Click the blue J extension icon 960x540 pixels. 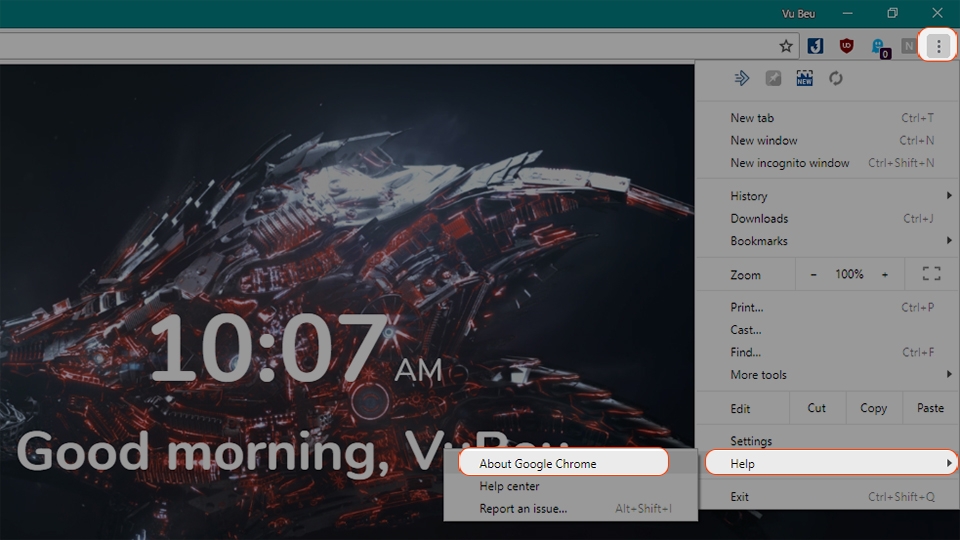815,46
